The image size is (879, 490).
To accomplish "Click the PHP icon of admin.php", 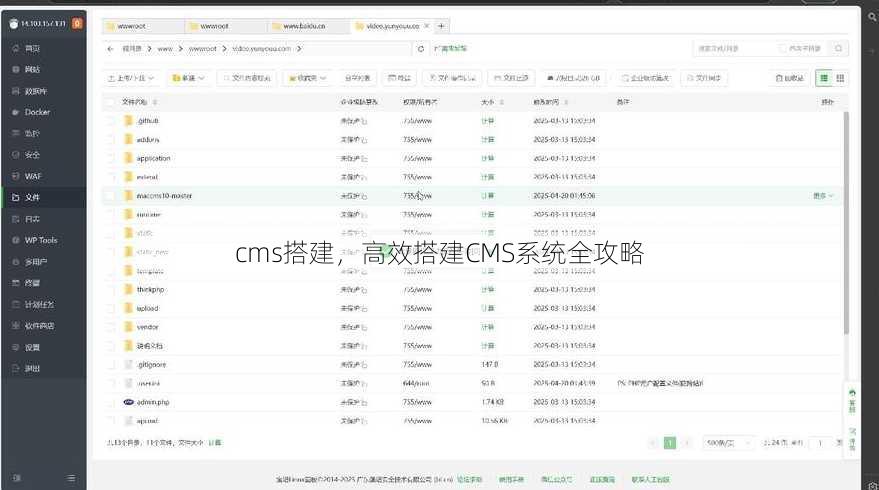I will 128,402.
